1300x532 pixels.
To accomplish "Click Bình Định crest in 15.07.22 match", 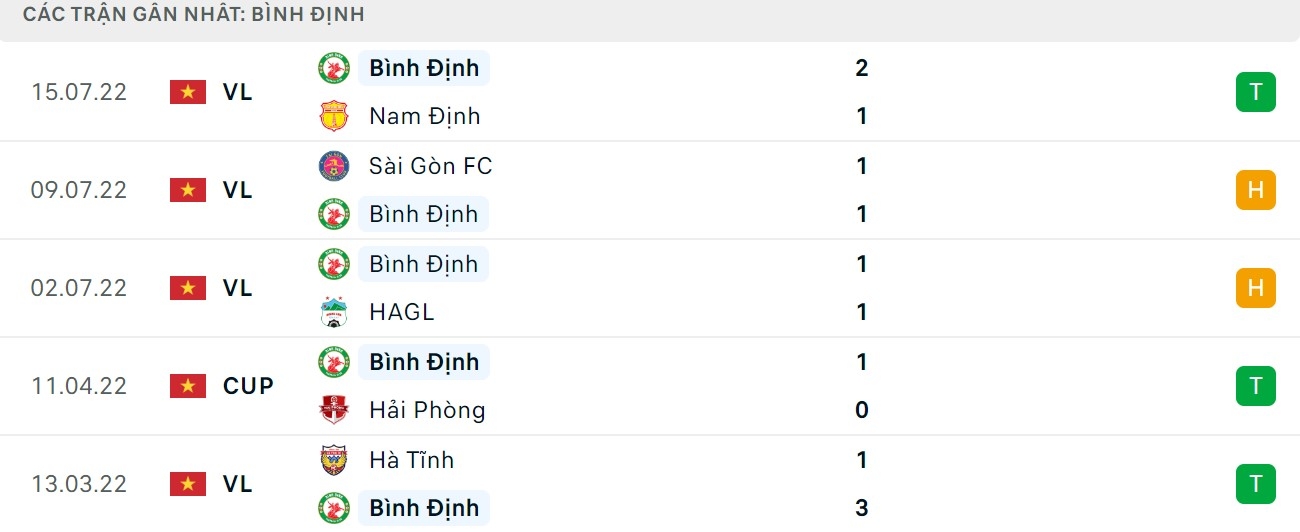I will [333, 68].
